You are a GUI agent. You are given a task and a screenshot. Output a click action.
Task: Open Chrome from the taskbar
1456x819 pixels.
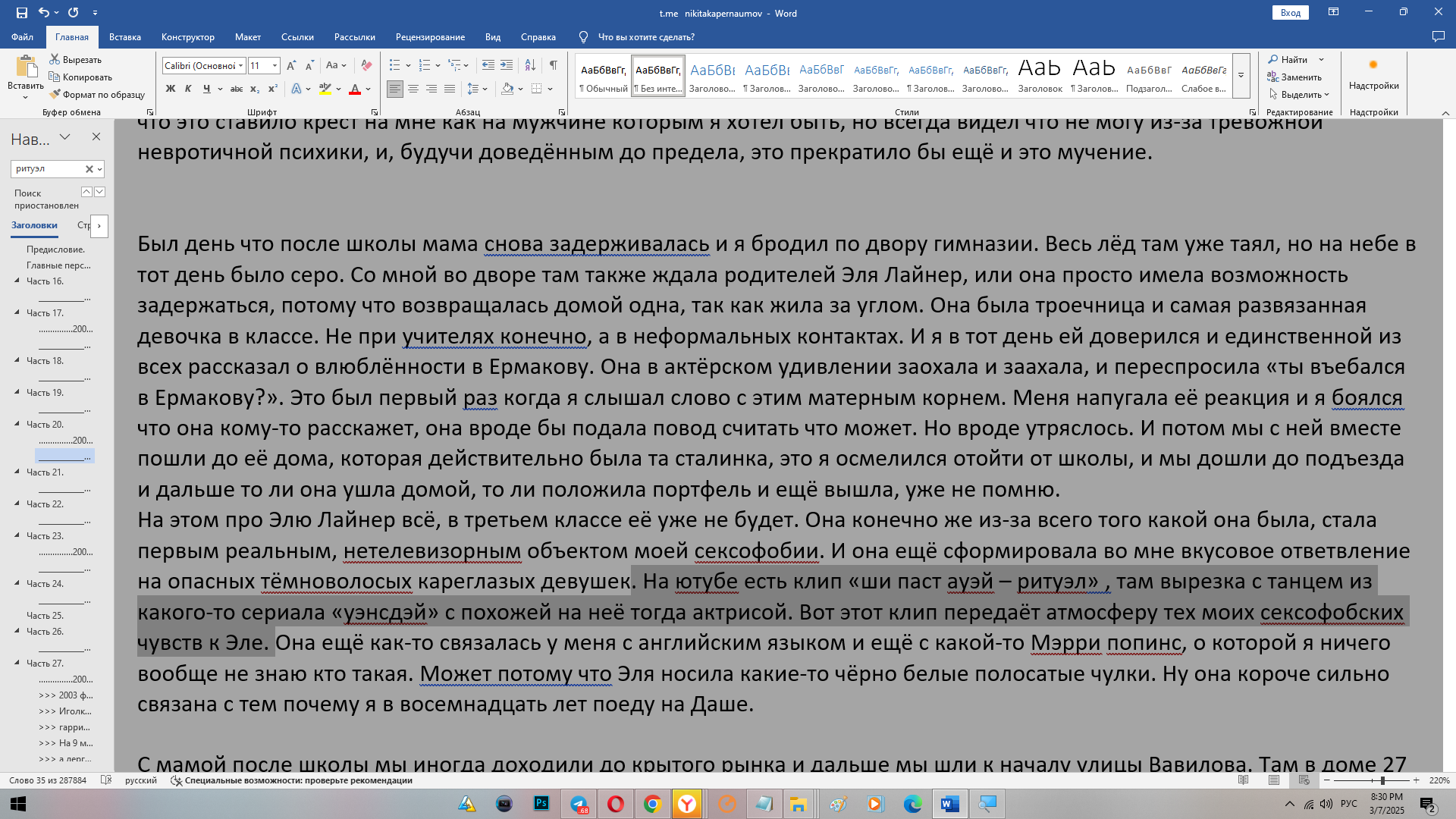[652, 804]
